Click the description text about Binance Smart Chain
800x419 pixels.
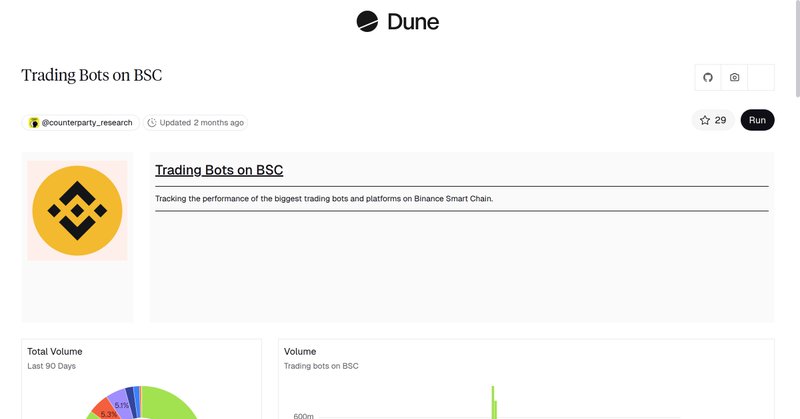(324, 199)
